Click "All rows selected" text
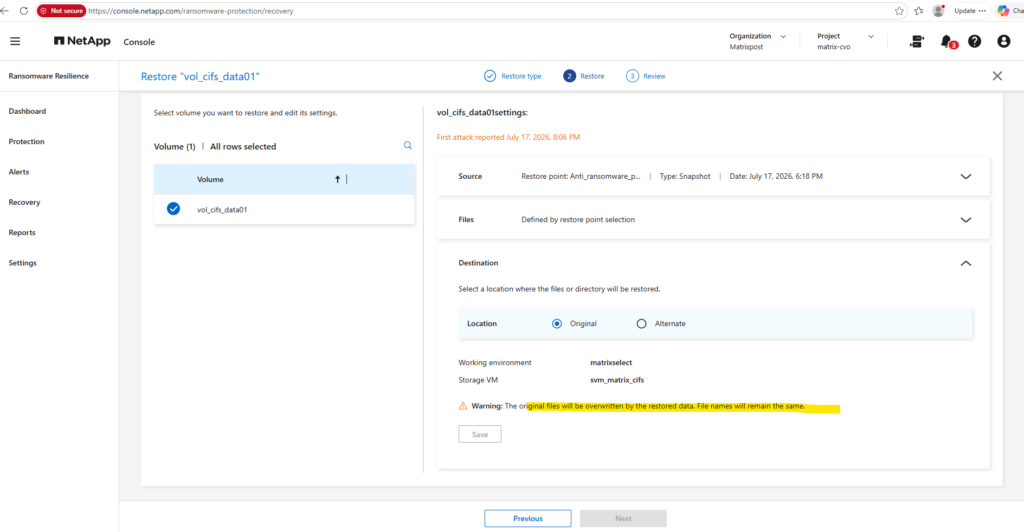Image resolution: width=1024 pixels, height=532 pixels. [x=243, y=146]
